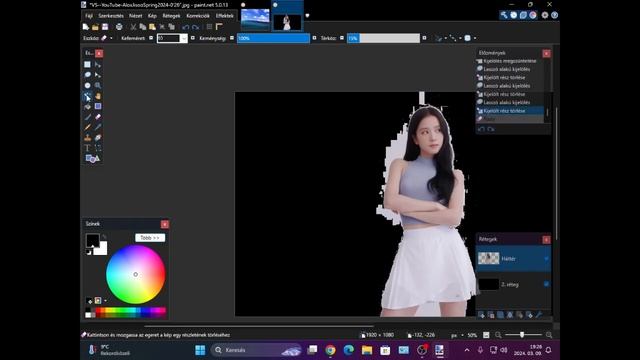Open the Settings gear icon
The image size is (640, 360).
[x=545, y=15]
